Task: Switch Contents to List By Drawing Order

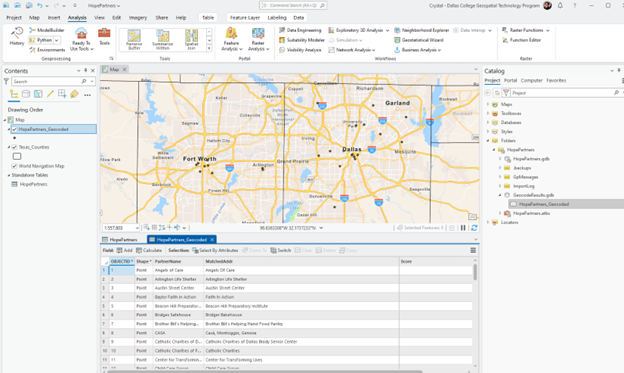Action: coord(14,94)
